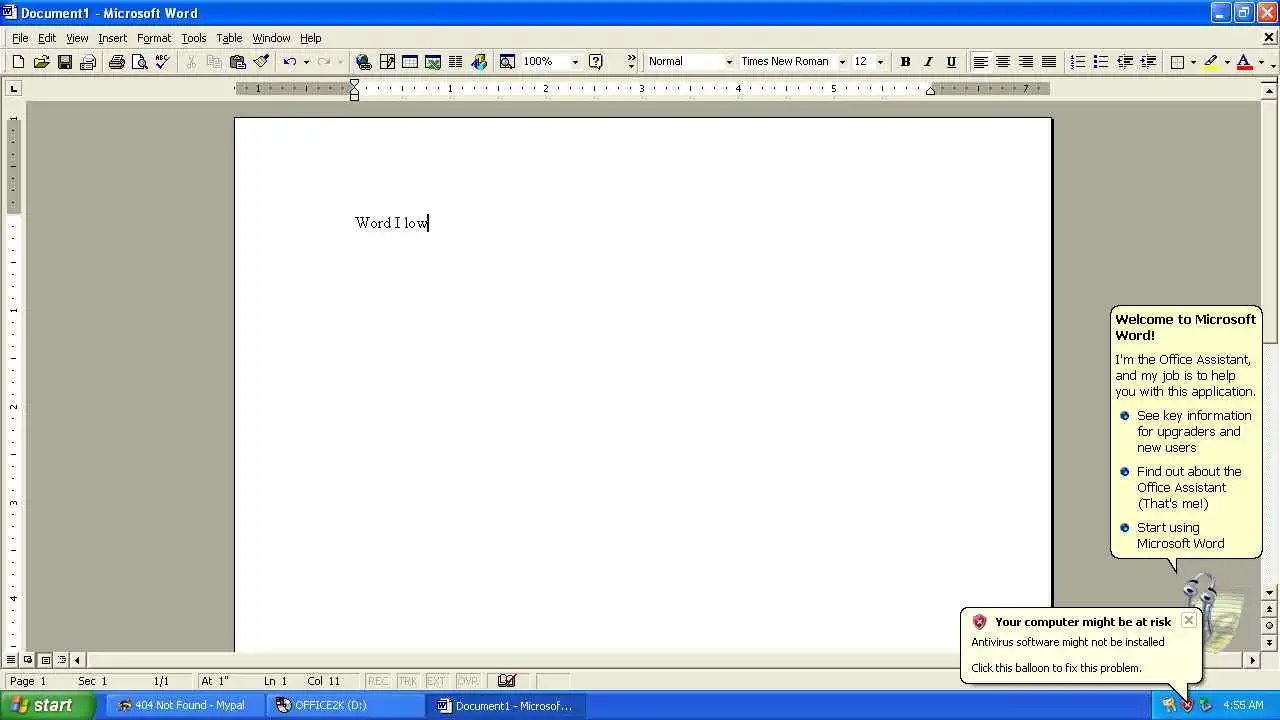This screenshot has height=720, width=1280.
Task: Apply the red Font Color
Action: coord(1245,62)
